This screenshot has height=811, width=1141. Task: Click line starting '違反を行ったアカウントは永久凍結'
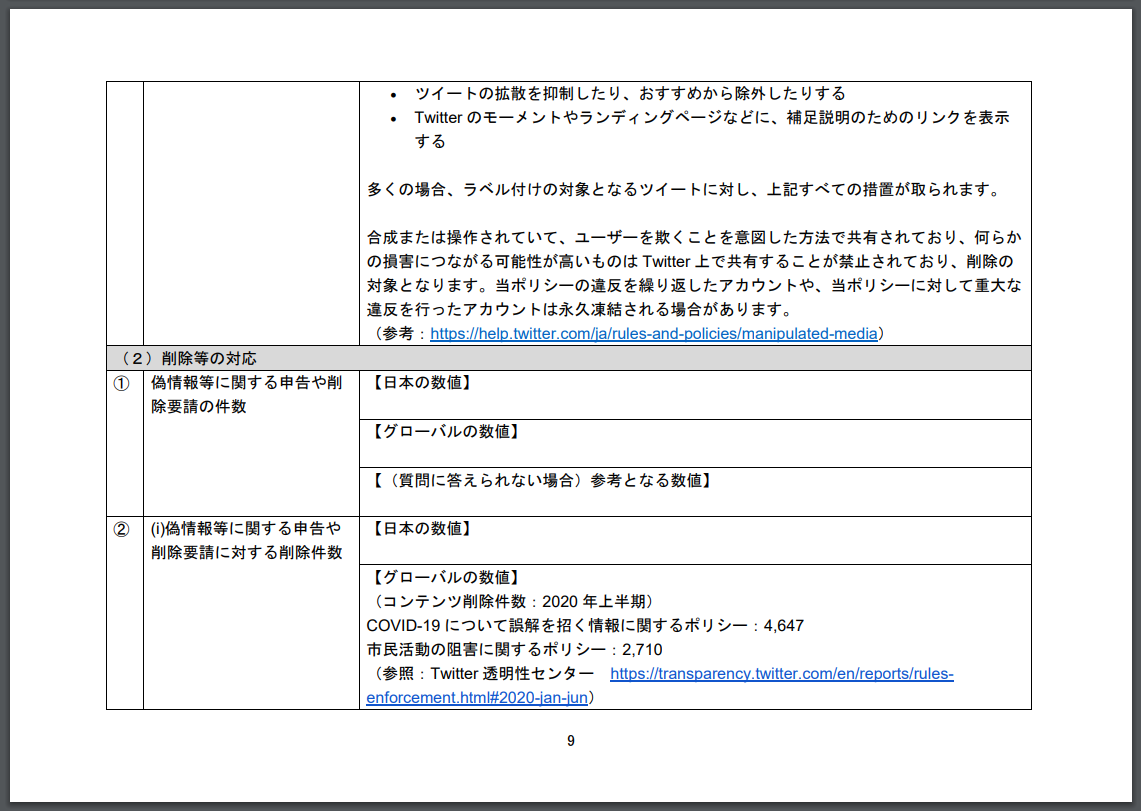[x=581, y=309]
